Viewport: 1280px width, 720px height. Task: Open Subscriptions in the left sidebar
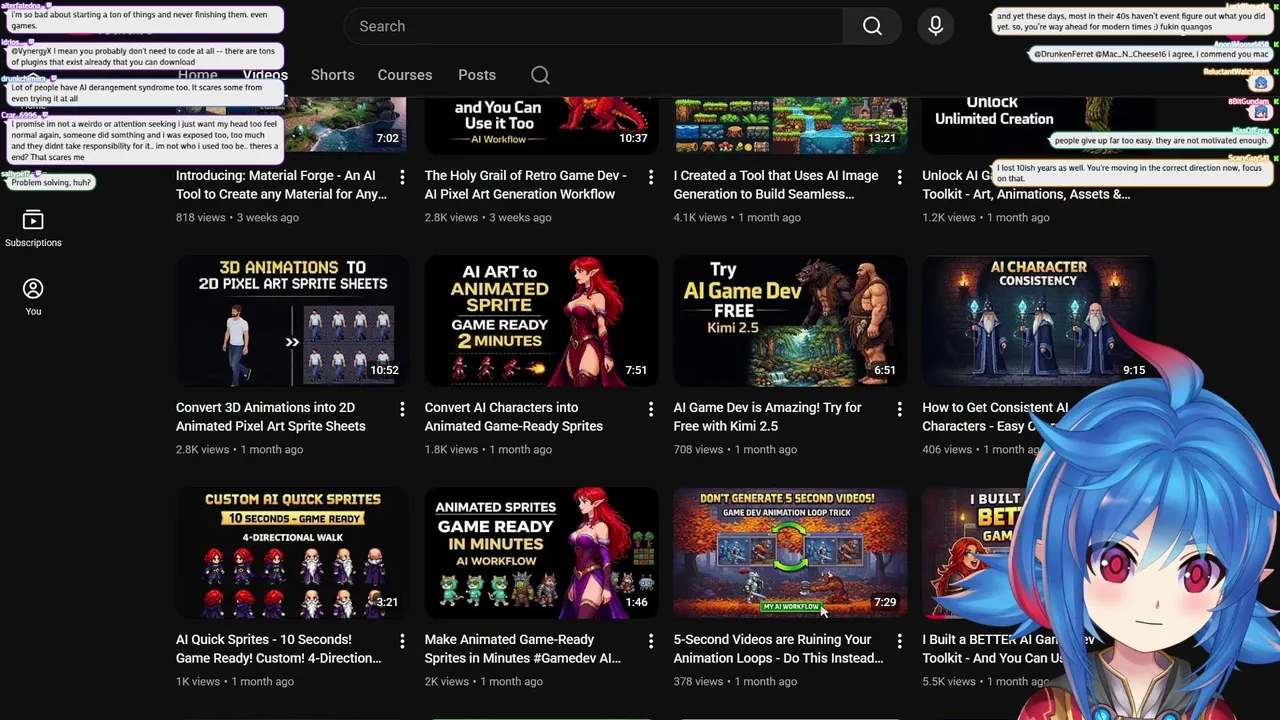33,229
